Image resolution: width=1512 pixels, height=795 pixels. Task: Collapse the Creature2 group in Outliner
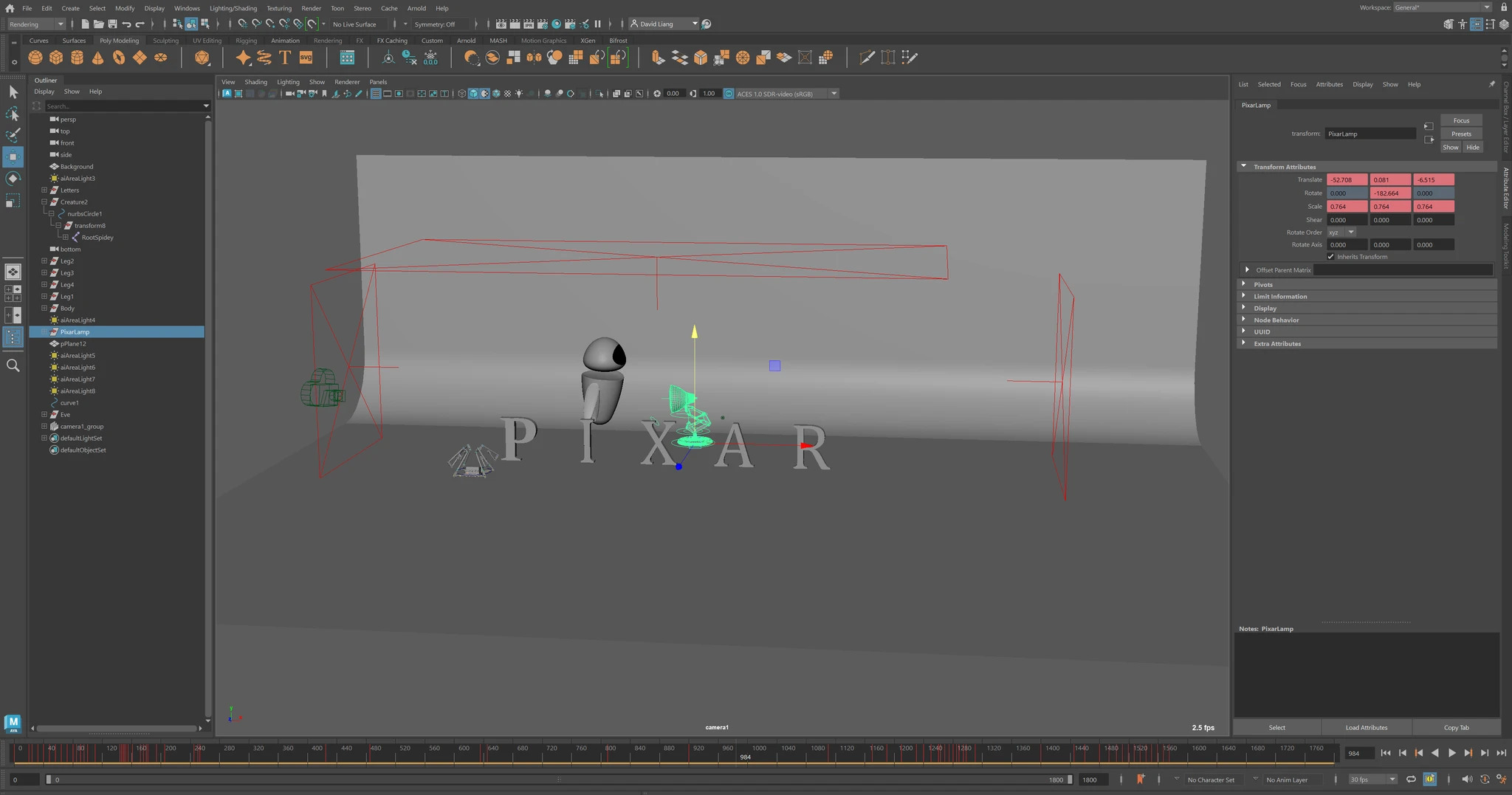[x=44, y=202]
